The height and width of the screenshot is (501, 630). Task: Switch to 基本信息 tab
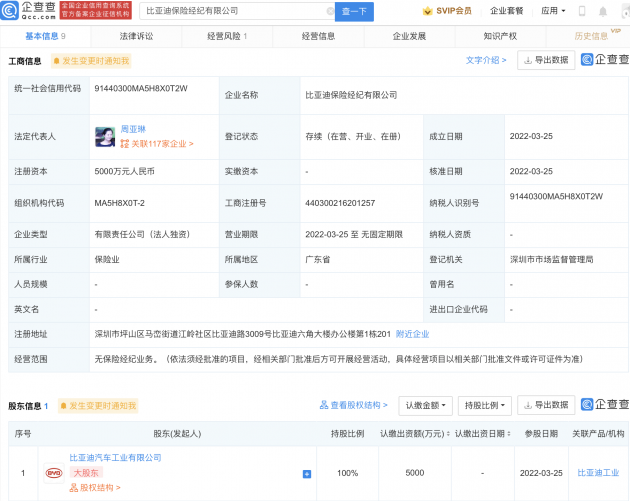45,36
